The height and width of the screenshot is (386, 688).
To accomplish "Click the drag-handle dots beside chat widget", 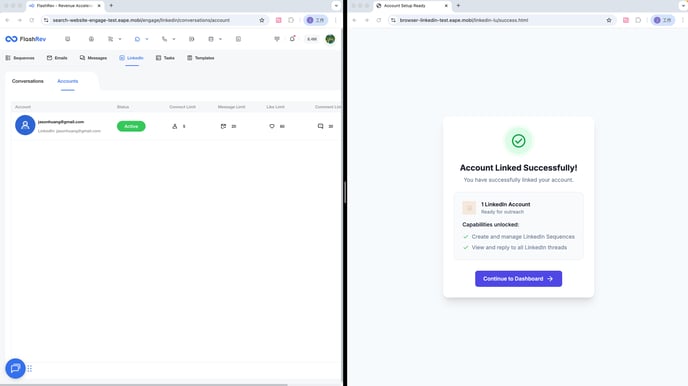I will pos(30,368).
